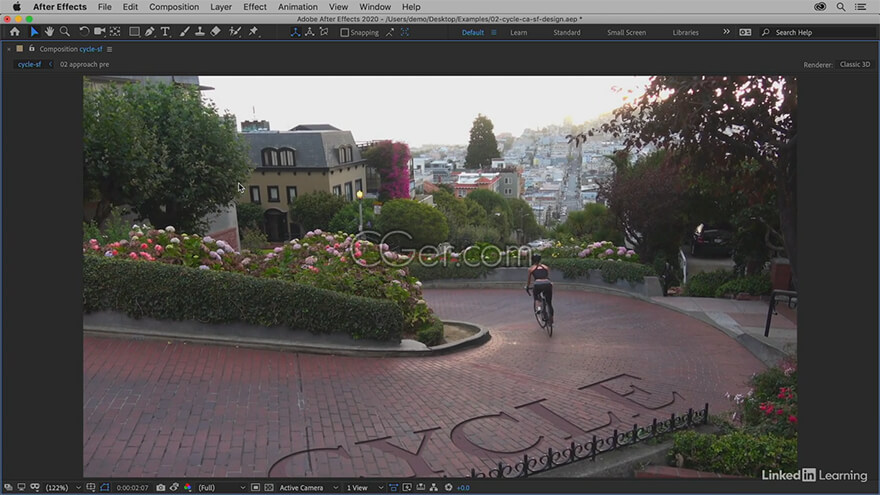The width and height of the screenshot is (880, 495).
Task: Select the Rotation tool
Action: point(84,32)
